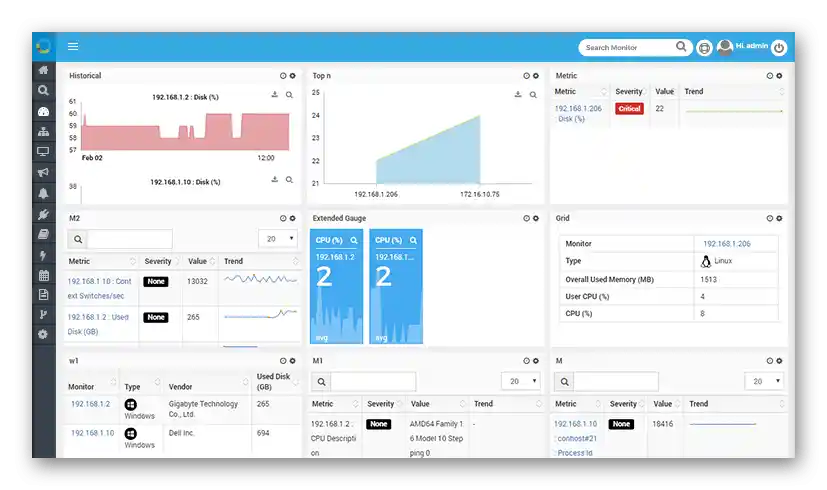
Task: Zoom the CPU gauge for 192.168.1.2
Action: (354, 241)
